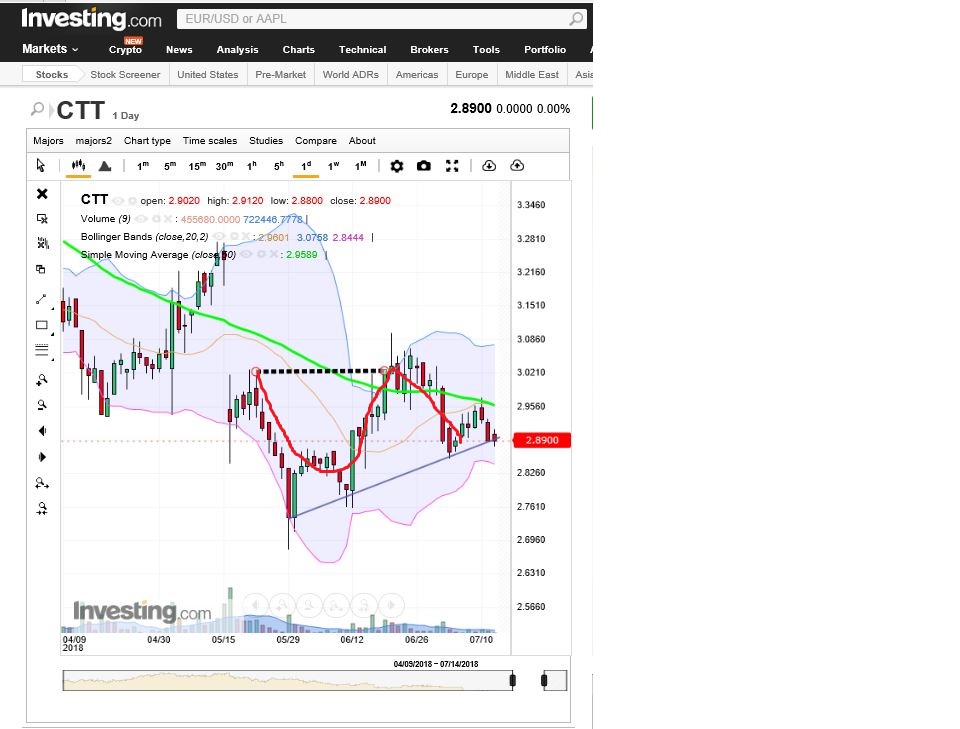This screenshot has height=729, width=960.
Task: Take a chart snapshot with camera icon
Action: pyautogui.click(x=424, y=166)
